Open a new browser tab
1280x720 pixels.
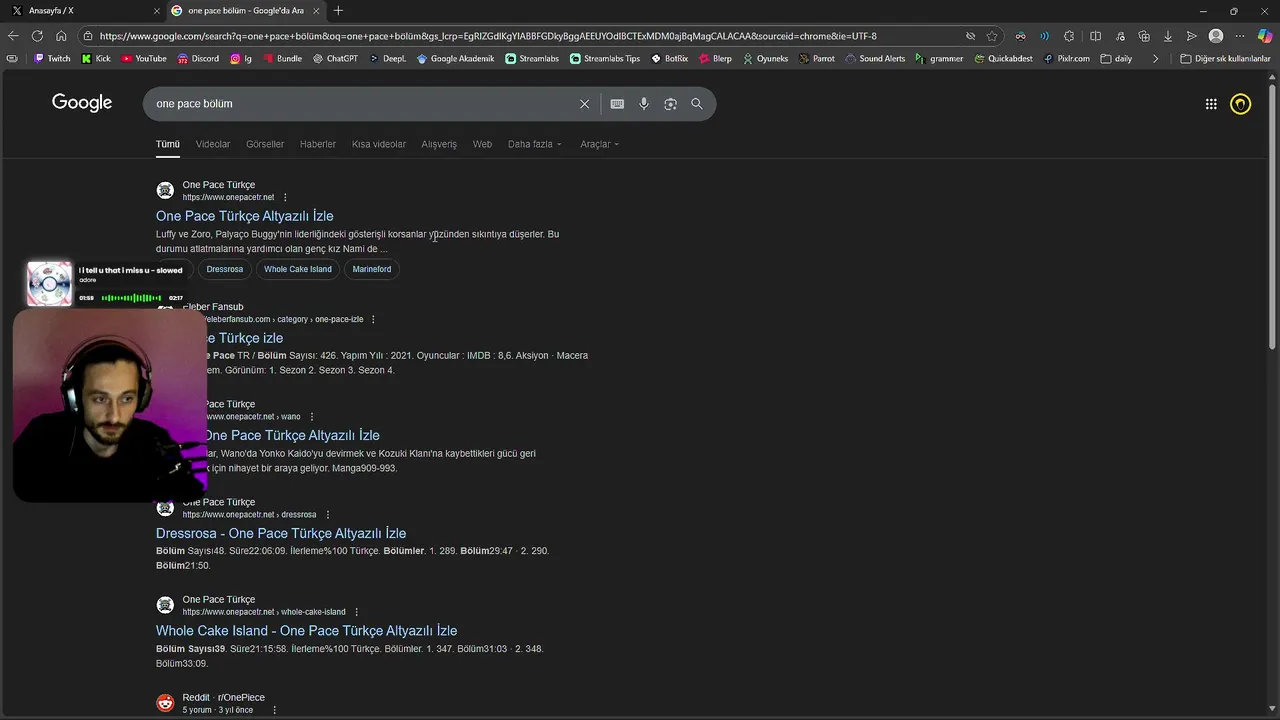tap(338, 11)
